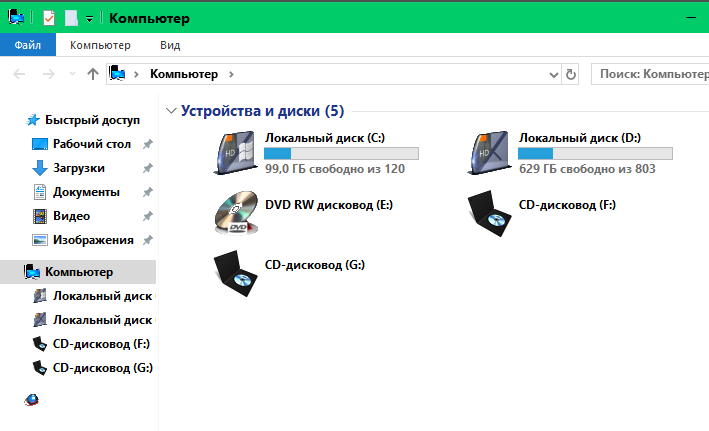This screenshot has height=431, width=709.
Task: Click the New folder quick access icon
Action: click(x=71, y=18)
